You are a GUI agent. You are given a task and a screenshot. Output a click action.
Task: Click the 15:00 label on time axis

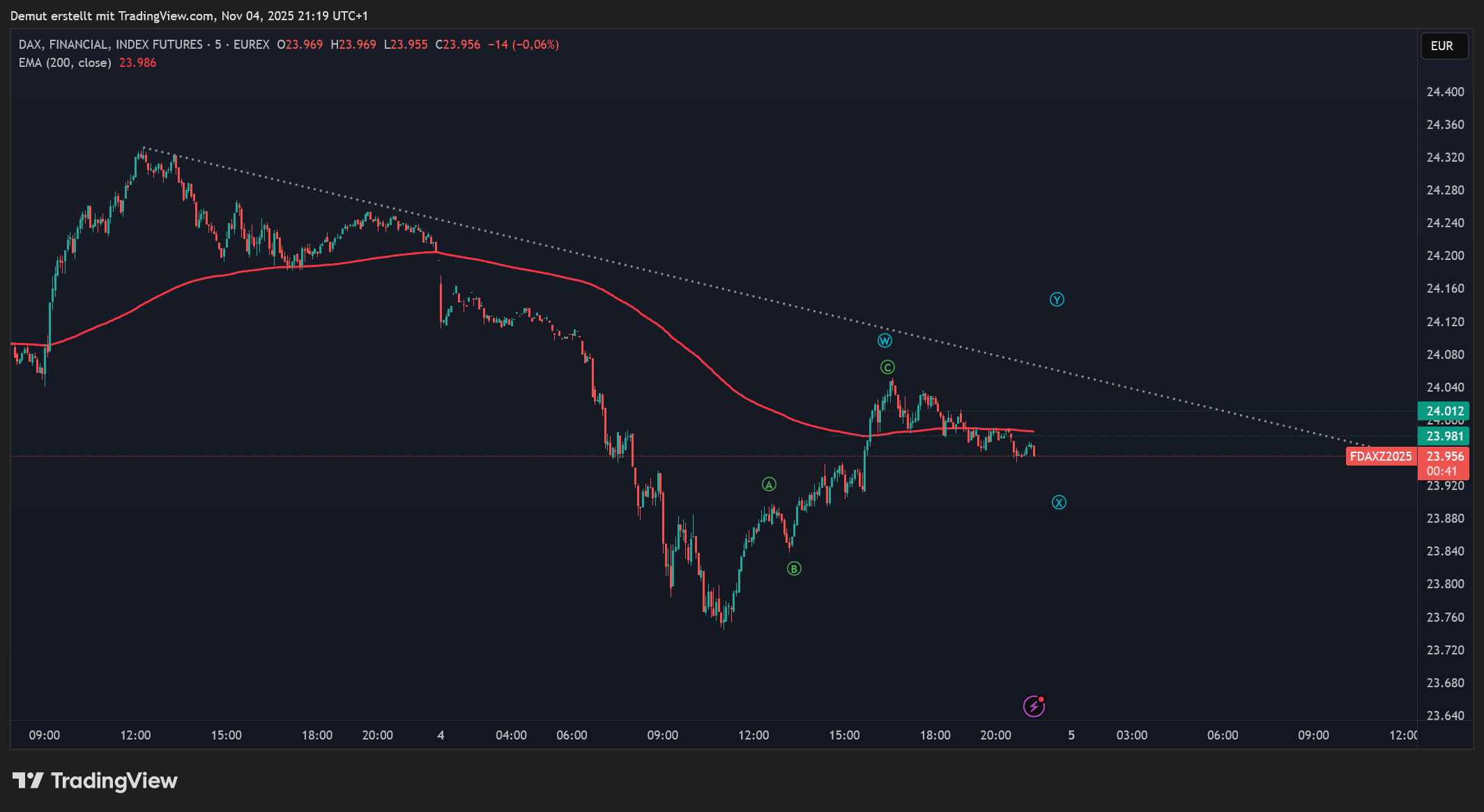point(226,735)
